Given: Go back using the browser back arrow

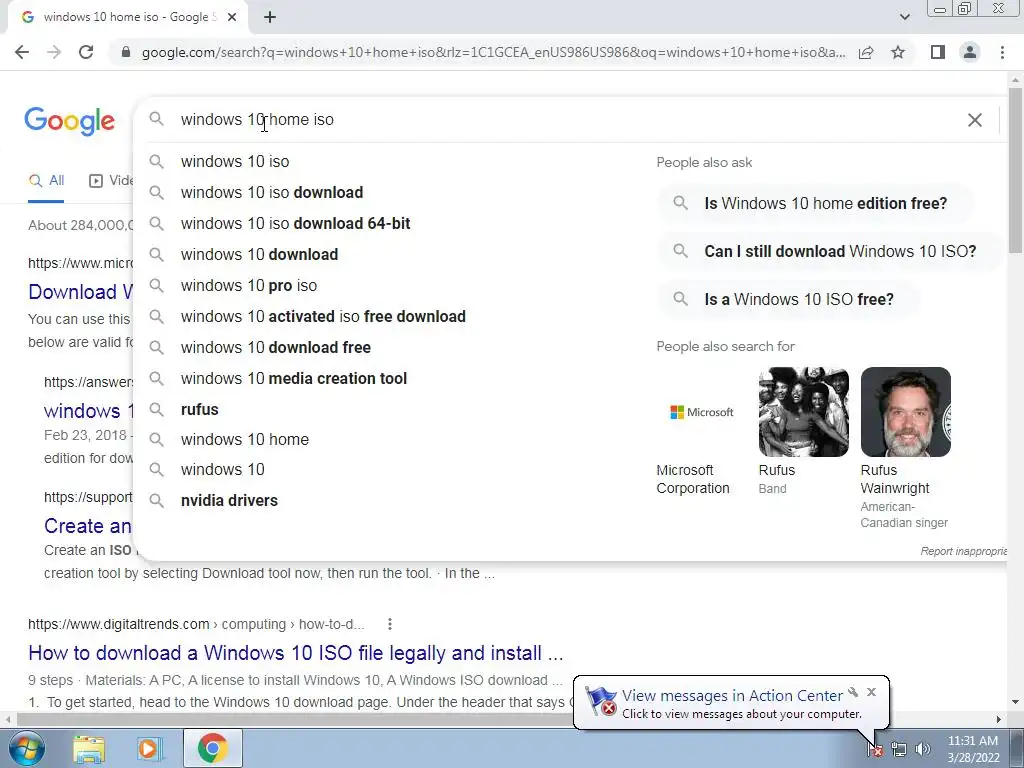Looking at the screenshot, I should (x=22, y=52).
